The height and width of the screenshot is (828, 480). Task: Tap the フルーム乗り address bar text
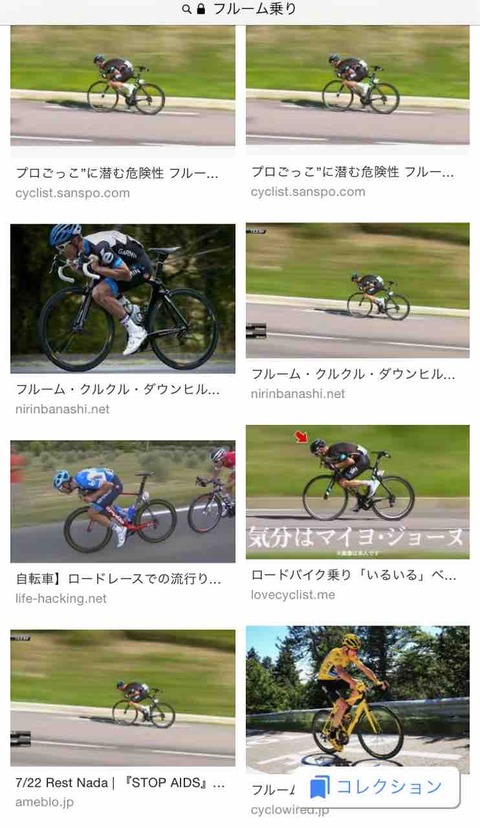[255, 9]
